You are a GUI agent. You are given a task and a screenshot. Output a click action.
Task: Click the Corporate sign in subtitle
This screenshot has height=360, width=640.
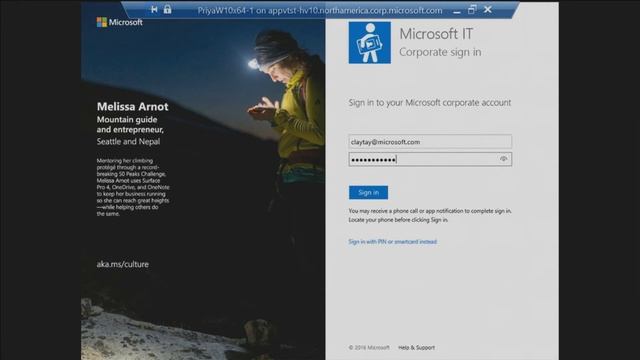click(440, 52)
